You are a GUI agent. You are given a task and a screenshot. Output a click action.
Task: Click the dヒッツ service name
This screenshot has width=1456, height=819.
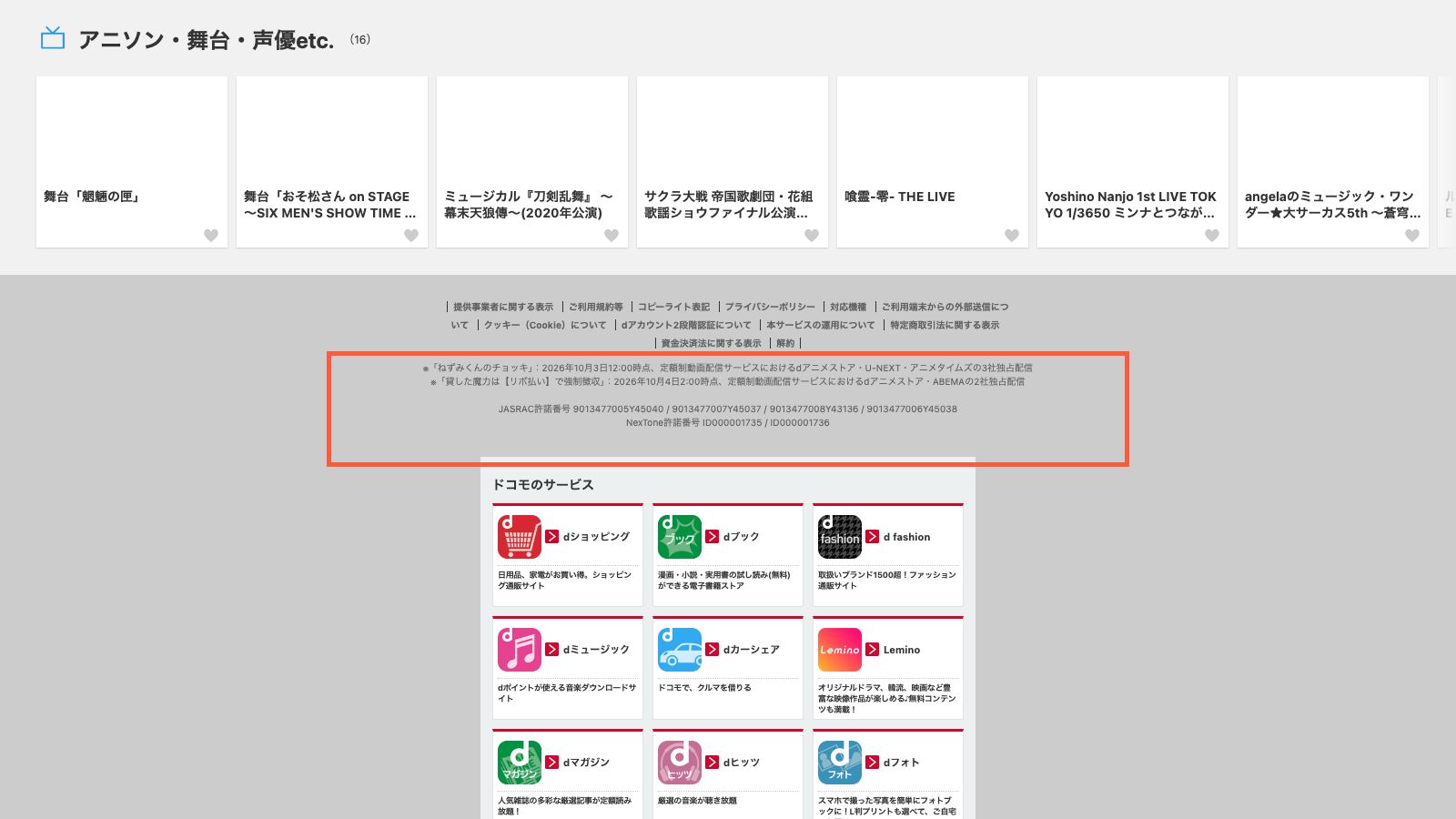pyautogui.click(x=742, y=763)
